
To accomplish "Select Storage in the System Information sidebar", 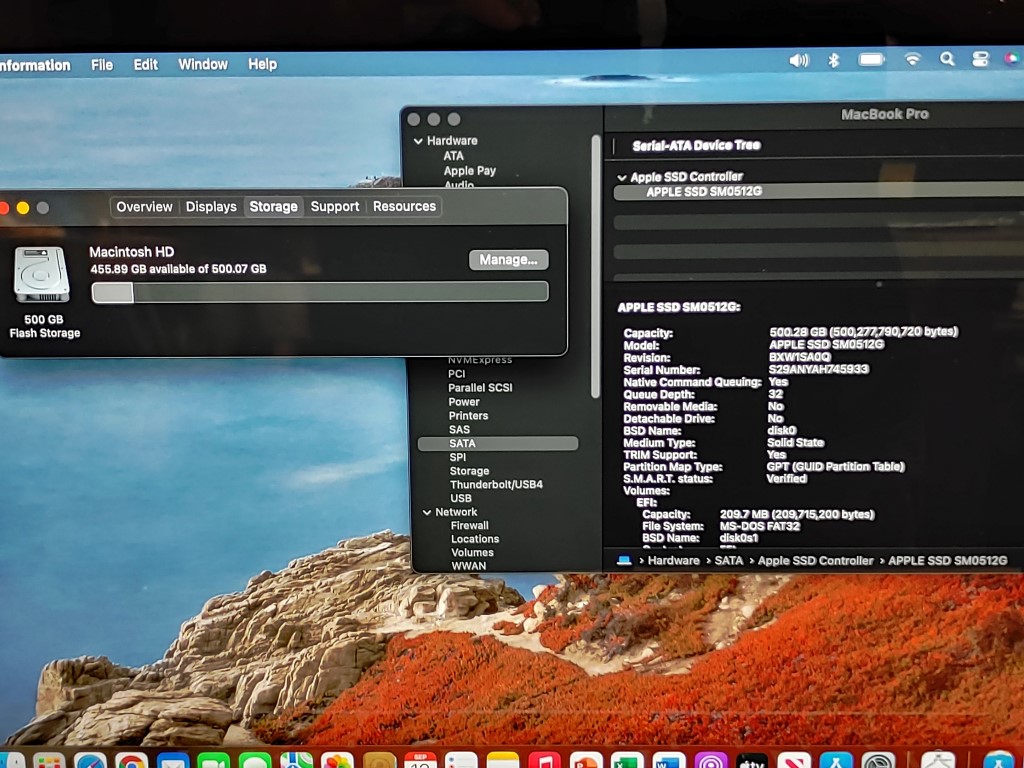I will click(469, 471).
